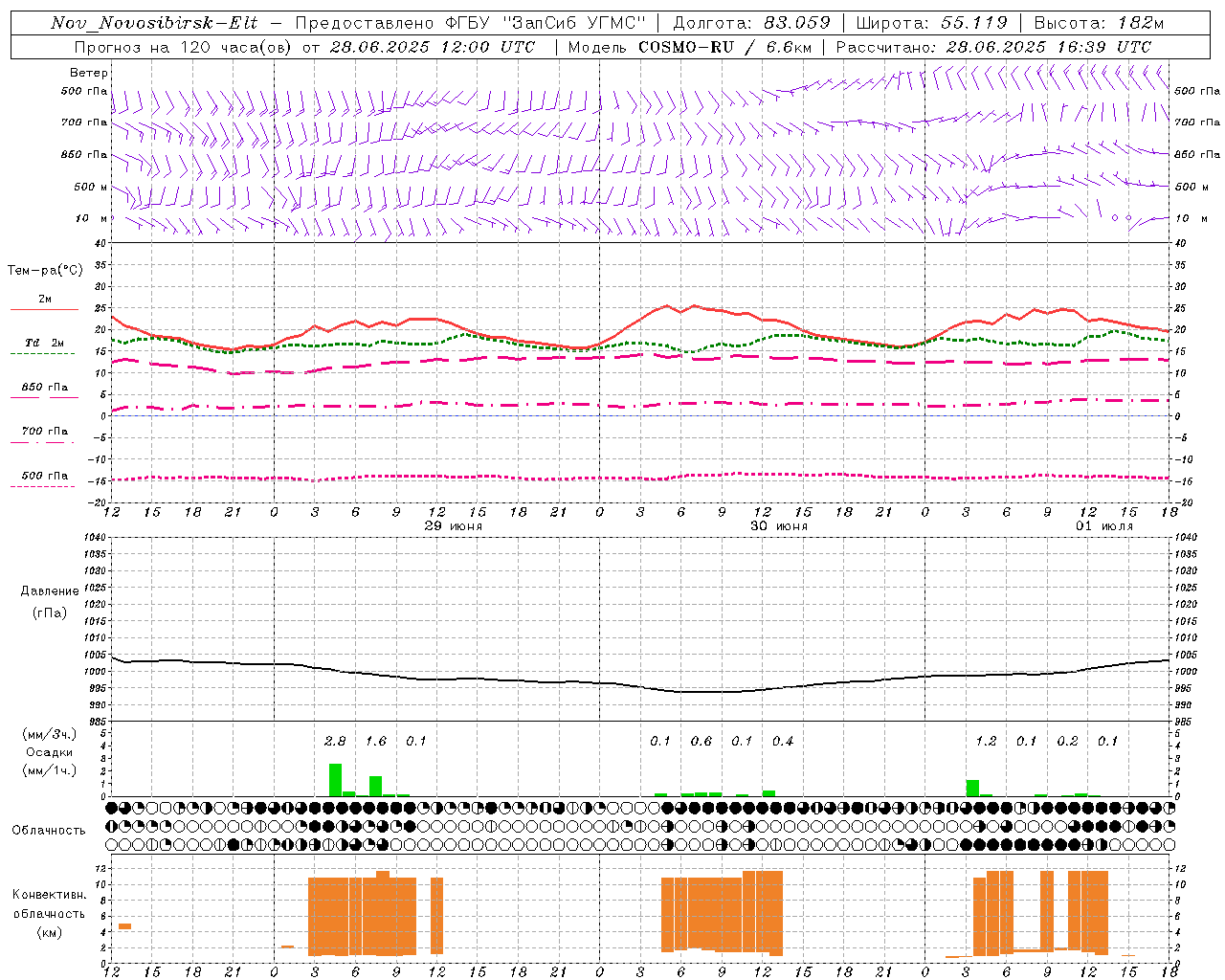Click the green precipitation bar below 2.8
This screenshot has height=980, width=1225.
(x=335, y=780)
